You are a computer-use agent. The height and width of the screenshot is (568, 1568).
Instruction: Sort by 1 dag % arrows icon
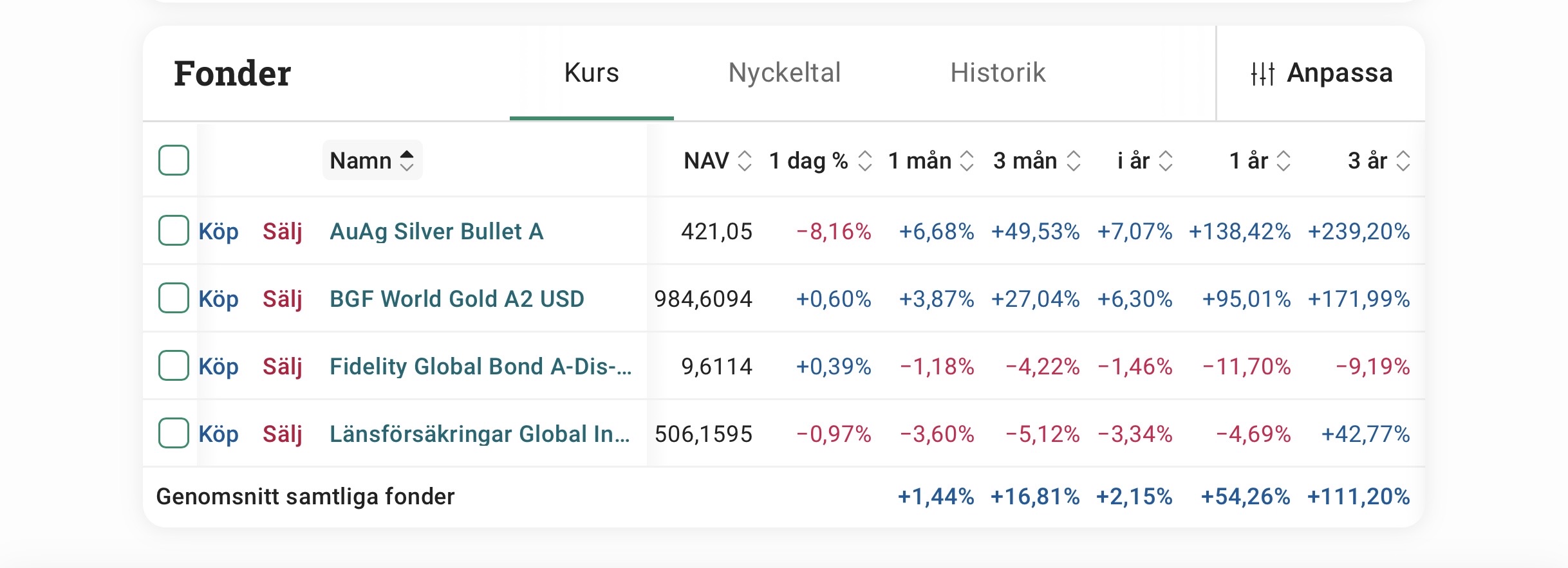[x=865, y=161]
